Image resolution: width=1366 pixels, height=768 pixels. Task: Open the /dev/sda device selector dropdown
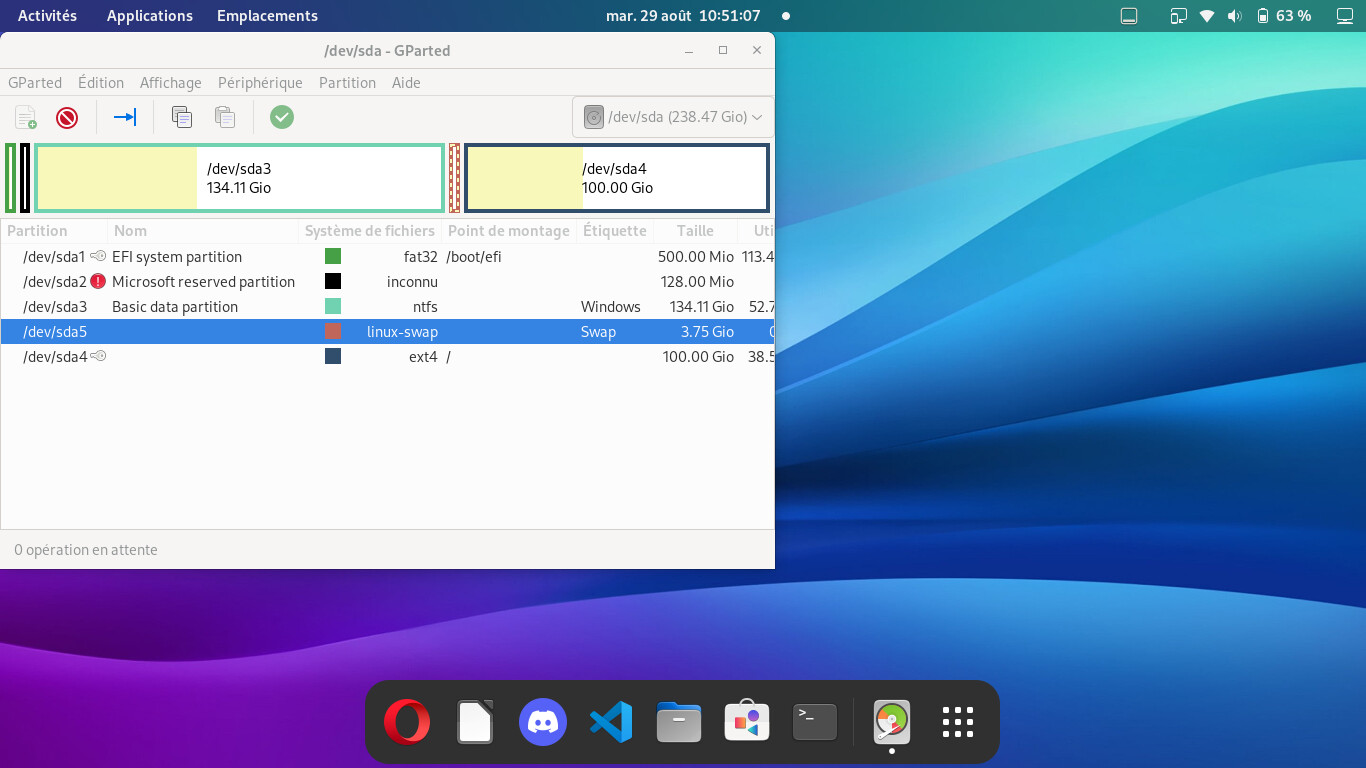click(673, 117)
